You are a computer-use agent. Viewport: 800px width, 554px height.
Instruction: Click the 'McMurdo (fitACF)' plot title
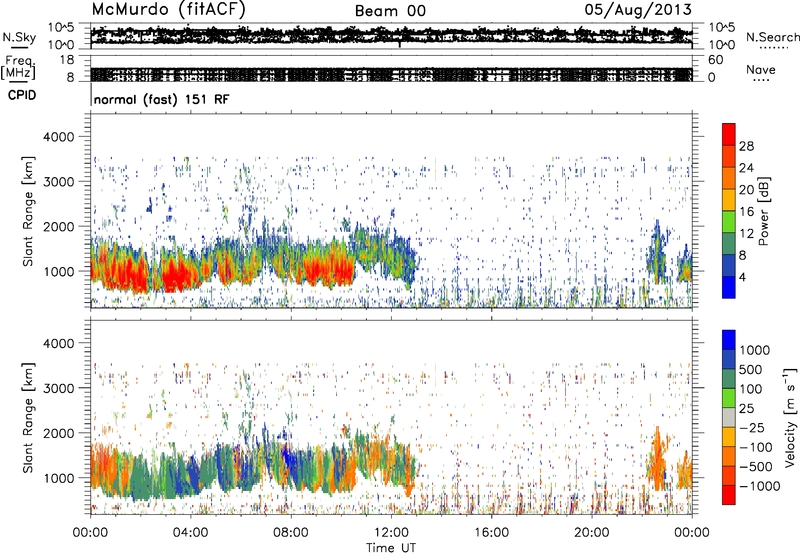point(168,10)
